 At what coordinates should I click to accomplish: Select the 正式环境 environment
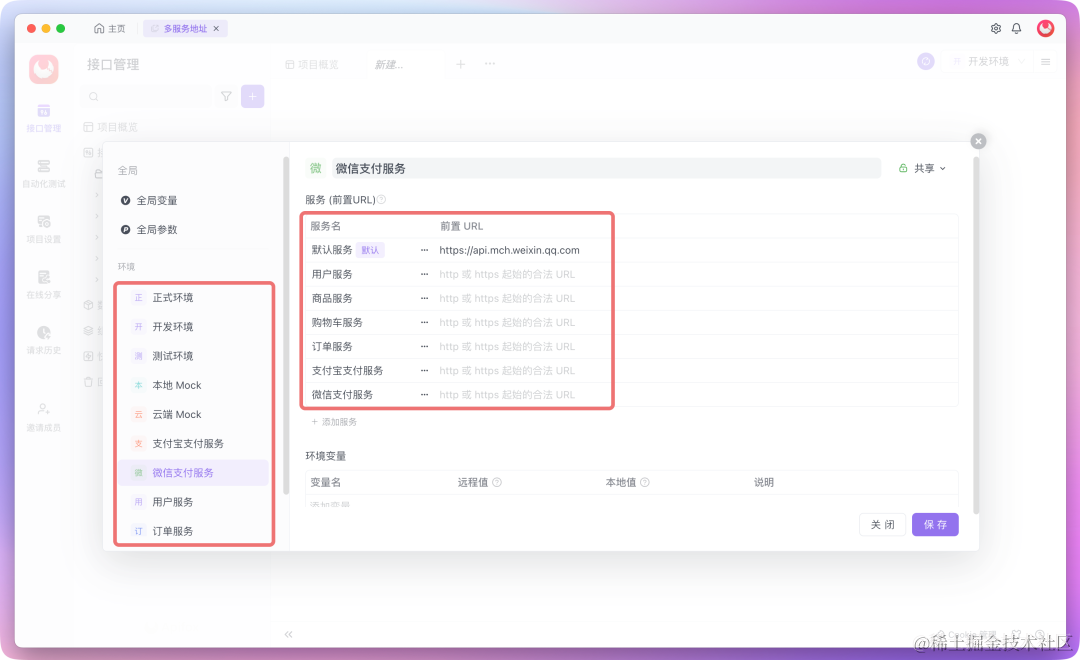[194, 298]
